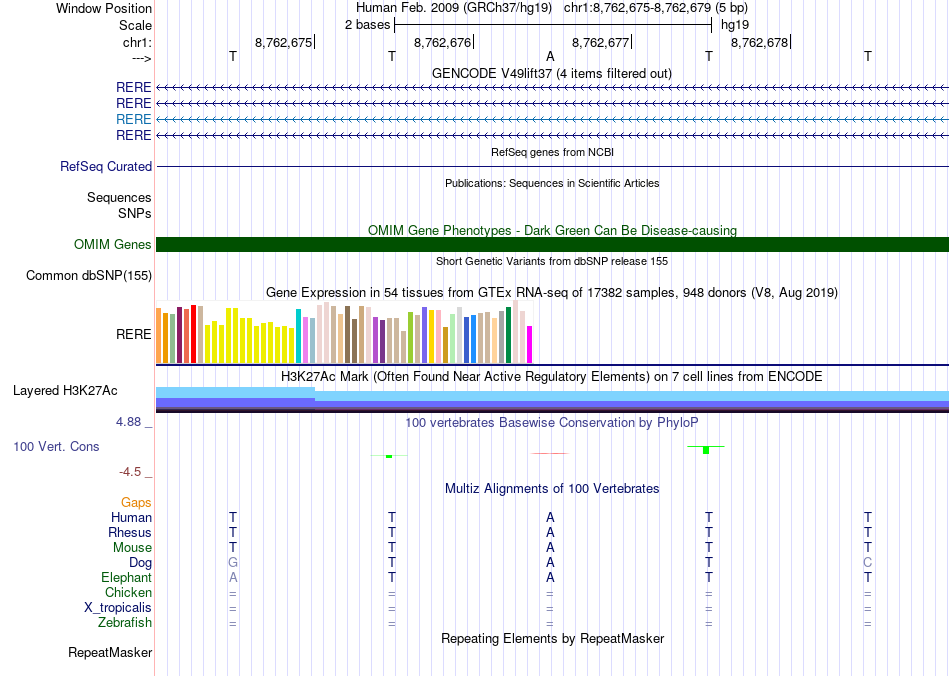Viewport: 950px width, 676px height.
Task: Click the Chicken alignment row label
Action: [x=128, y=592]
